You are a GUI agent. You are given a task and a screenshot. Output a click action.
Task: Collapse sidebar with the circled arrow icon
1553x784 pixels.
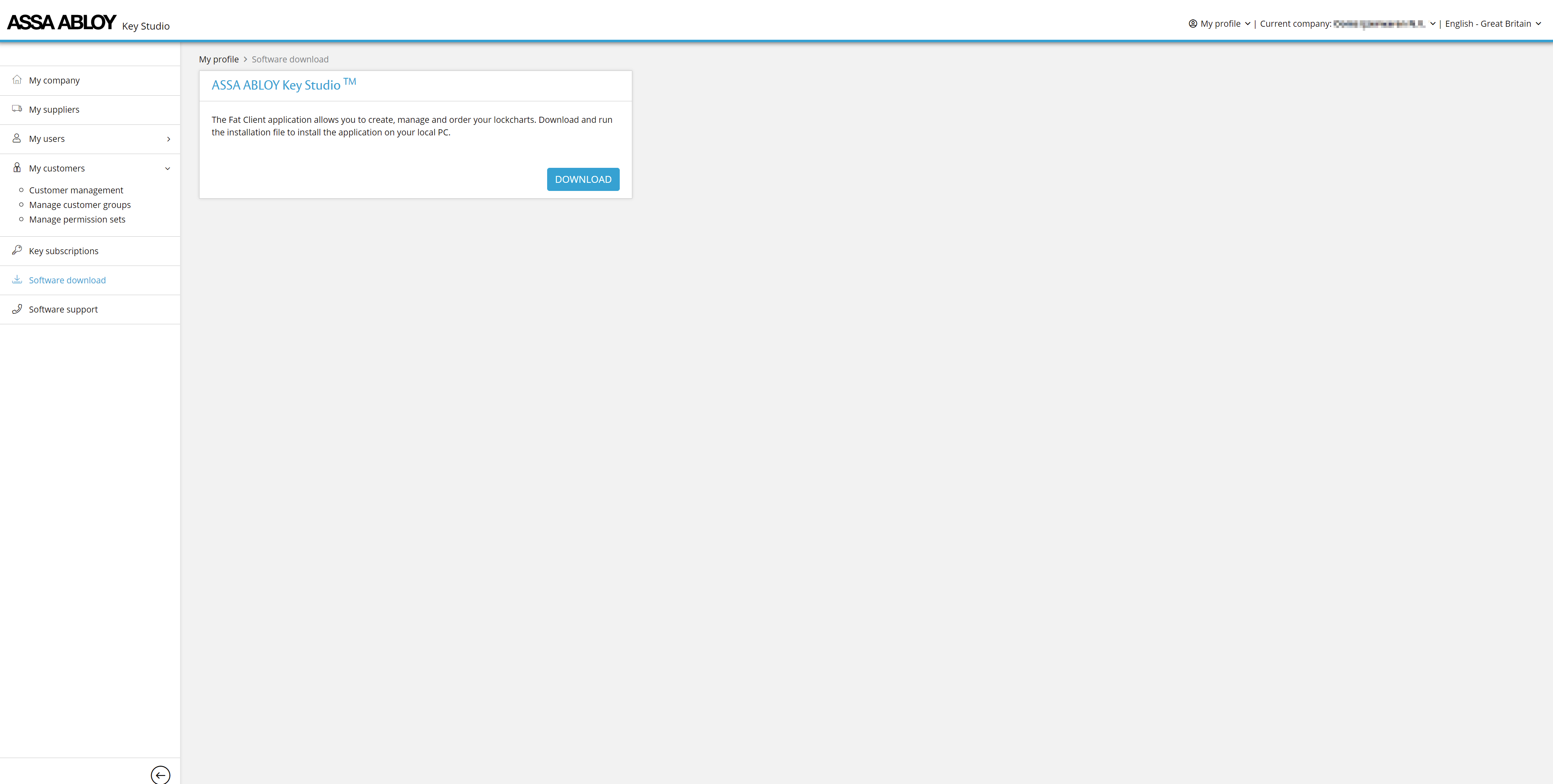coord(160,774)
